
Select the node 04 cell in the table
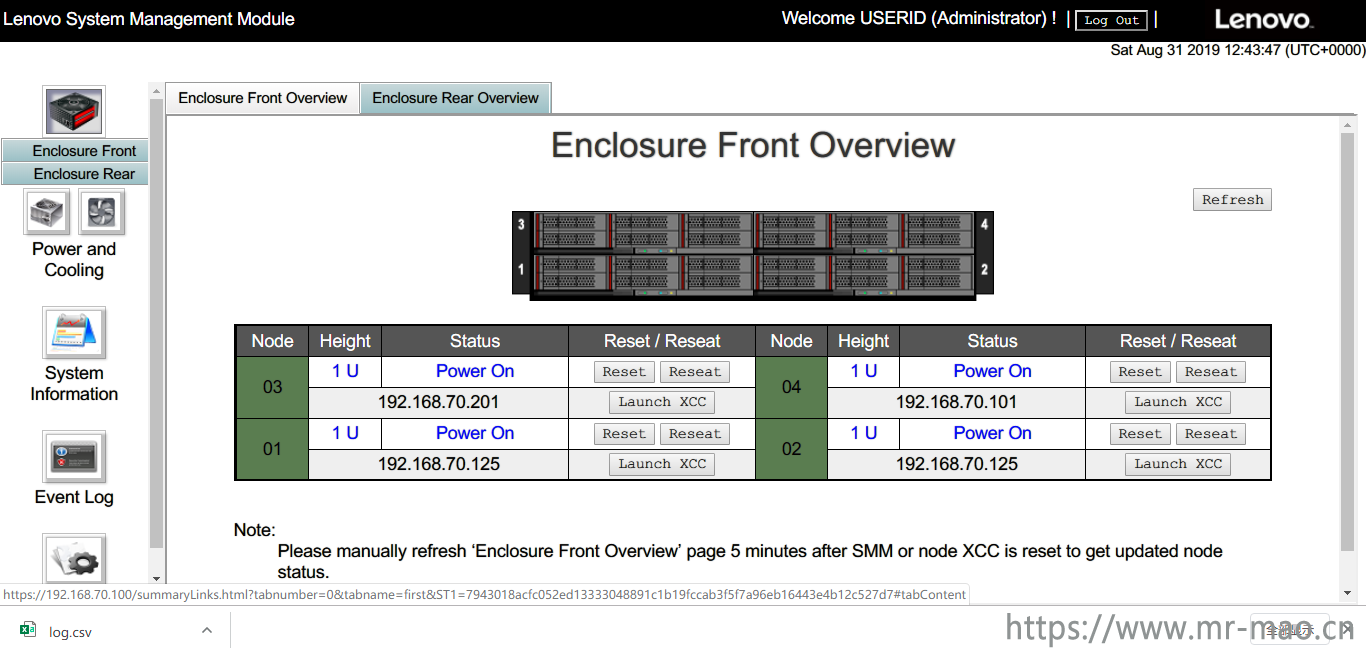point(791,387)
